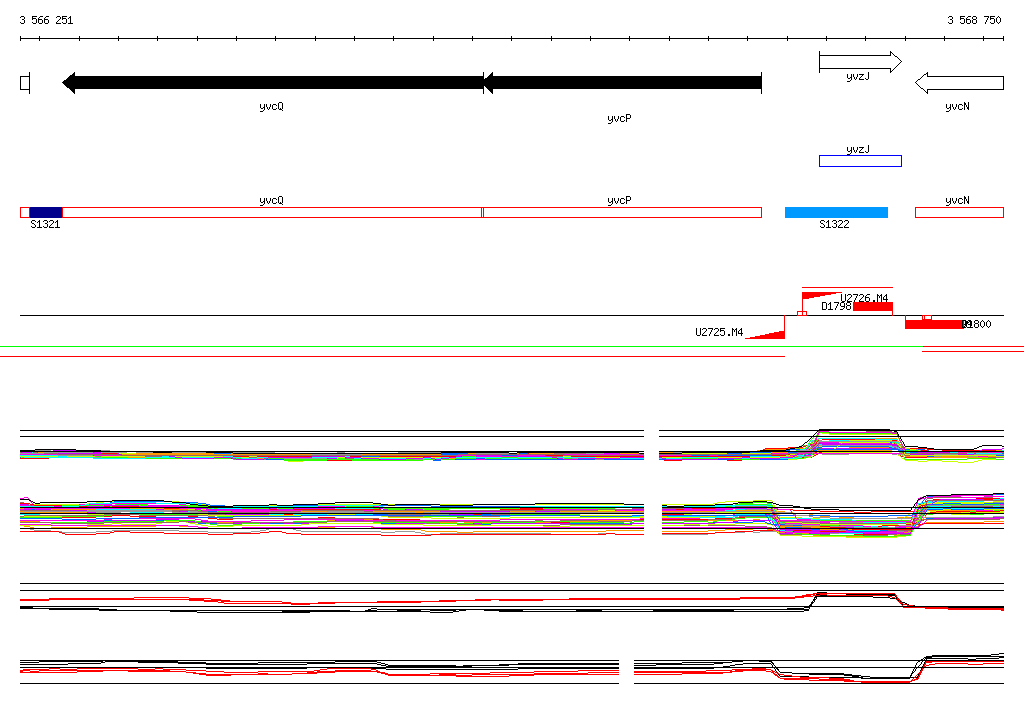Click 'yvcN' label above red box
Image resolution: width=1024 pixels, height=714 pixels.
[x=957, y=201]
